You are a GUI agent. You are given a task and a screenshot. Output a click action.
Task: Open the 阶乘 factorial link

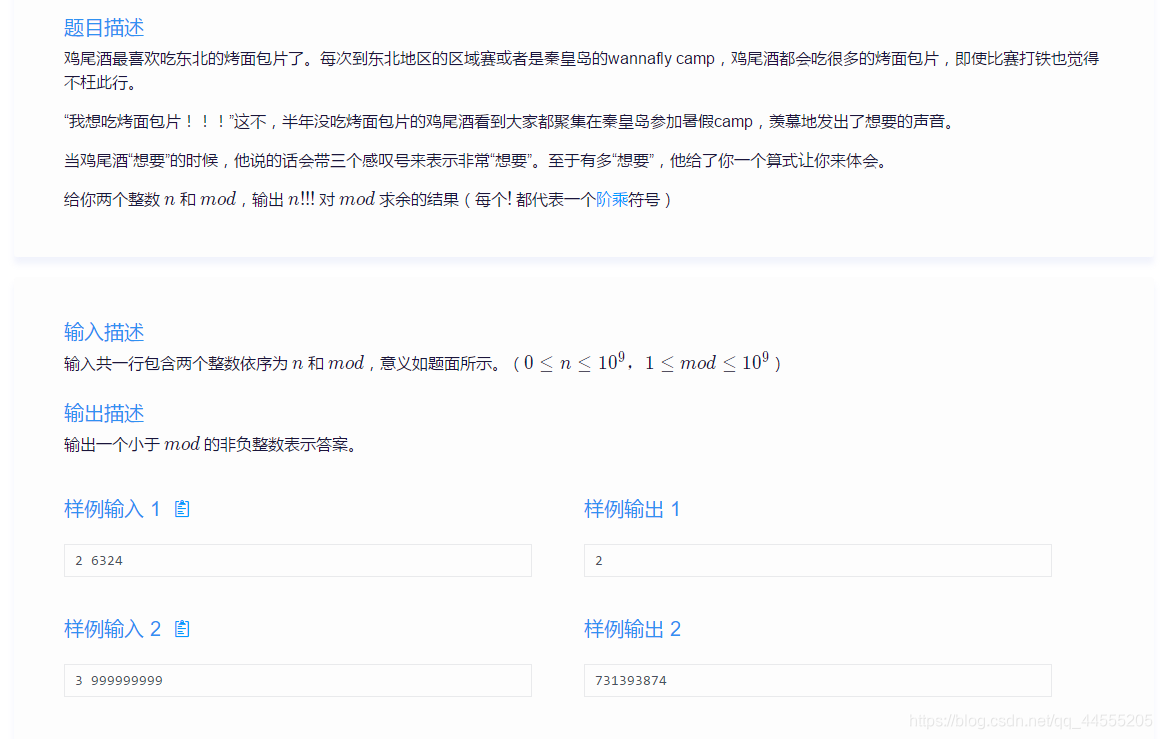point(612,199)
